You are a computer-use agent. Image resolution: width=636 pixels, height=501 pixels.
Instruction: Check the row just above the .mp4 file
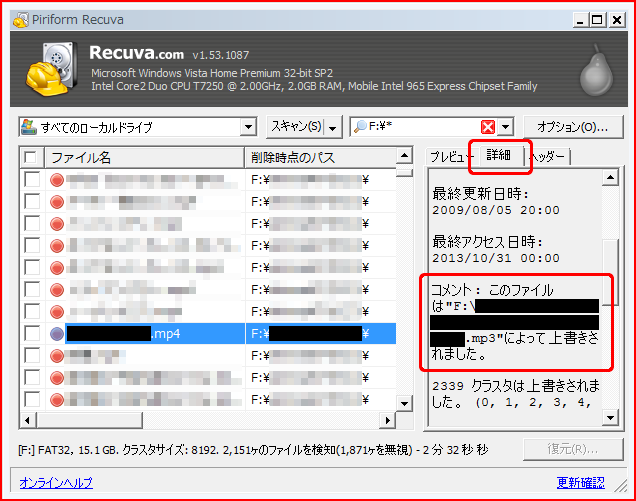(x=32, y=312)
